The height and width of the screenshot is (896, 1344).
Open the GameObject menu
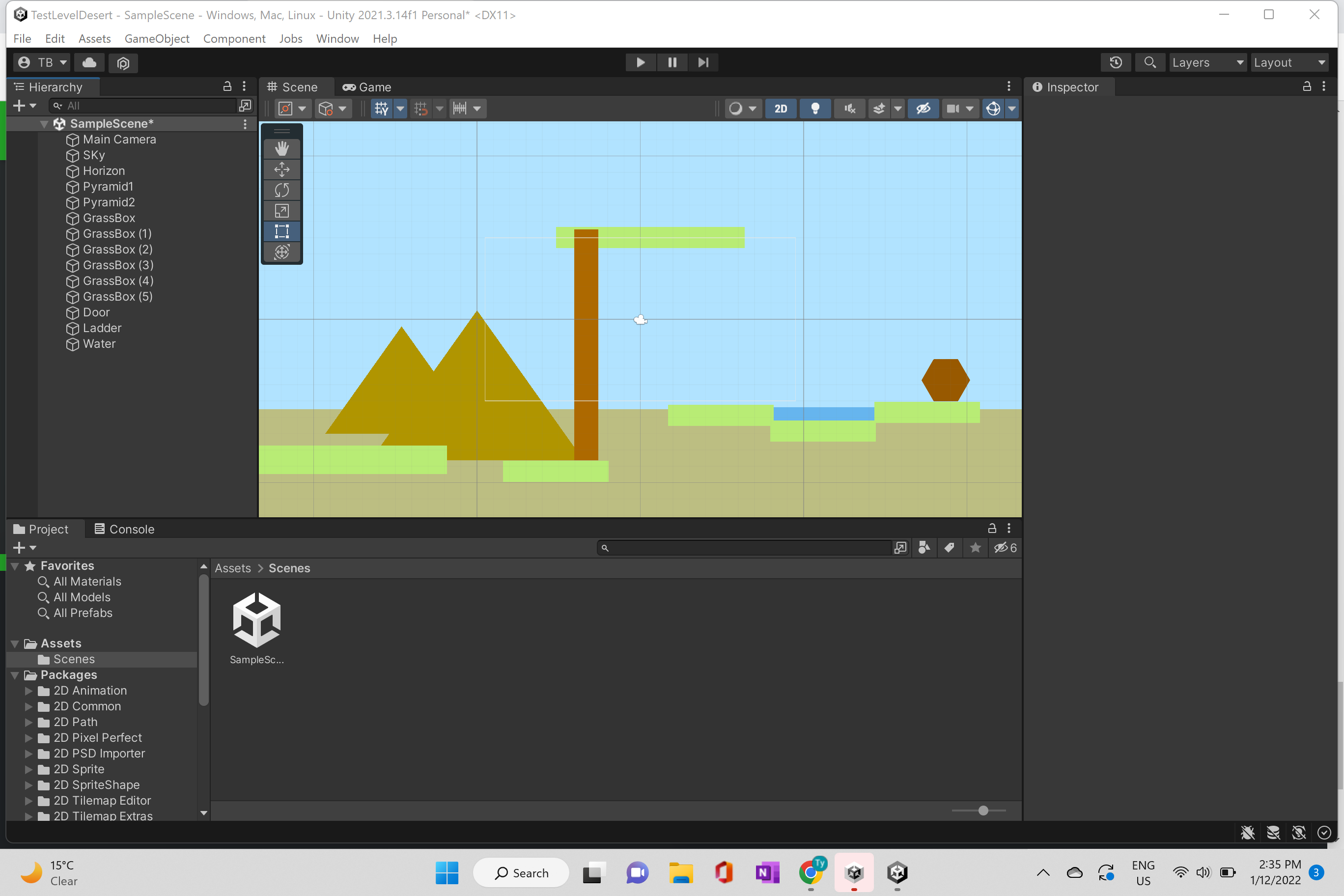(157, 38)
